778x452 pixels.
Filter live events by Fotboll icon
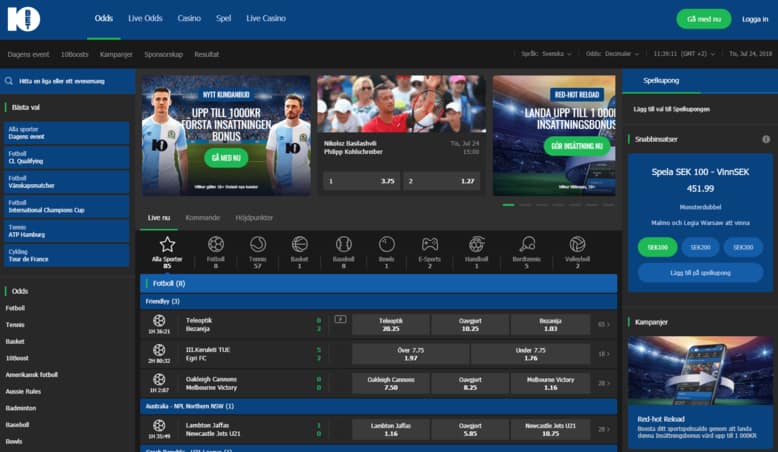(215, 245)
